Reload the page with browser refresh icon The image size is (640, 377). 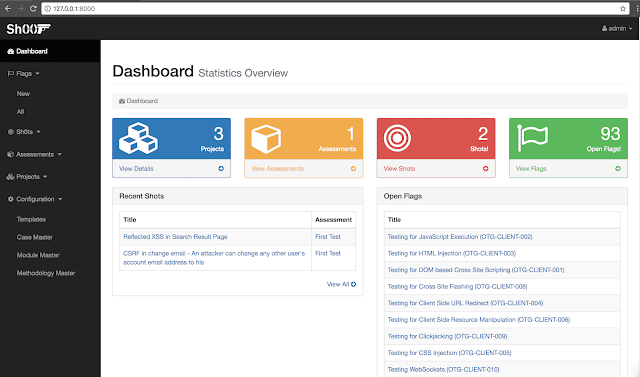pos(33,8)
